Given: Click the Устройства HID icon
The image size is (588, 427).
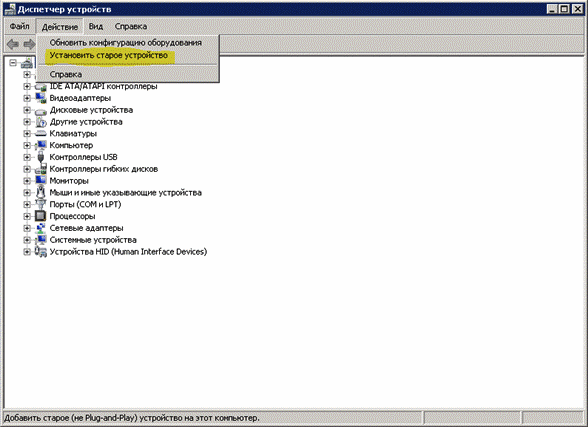Looking at the screenshot, I should [40, 252].
